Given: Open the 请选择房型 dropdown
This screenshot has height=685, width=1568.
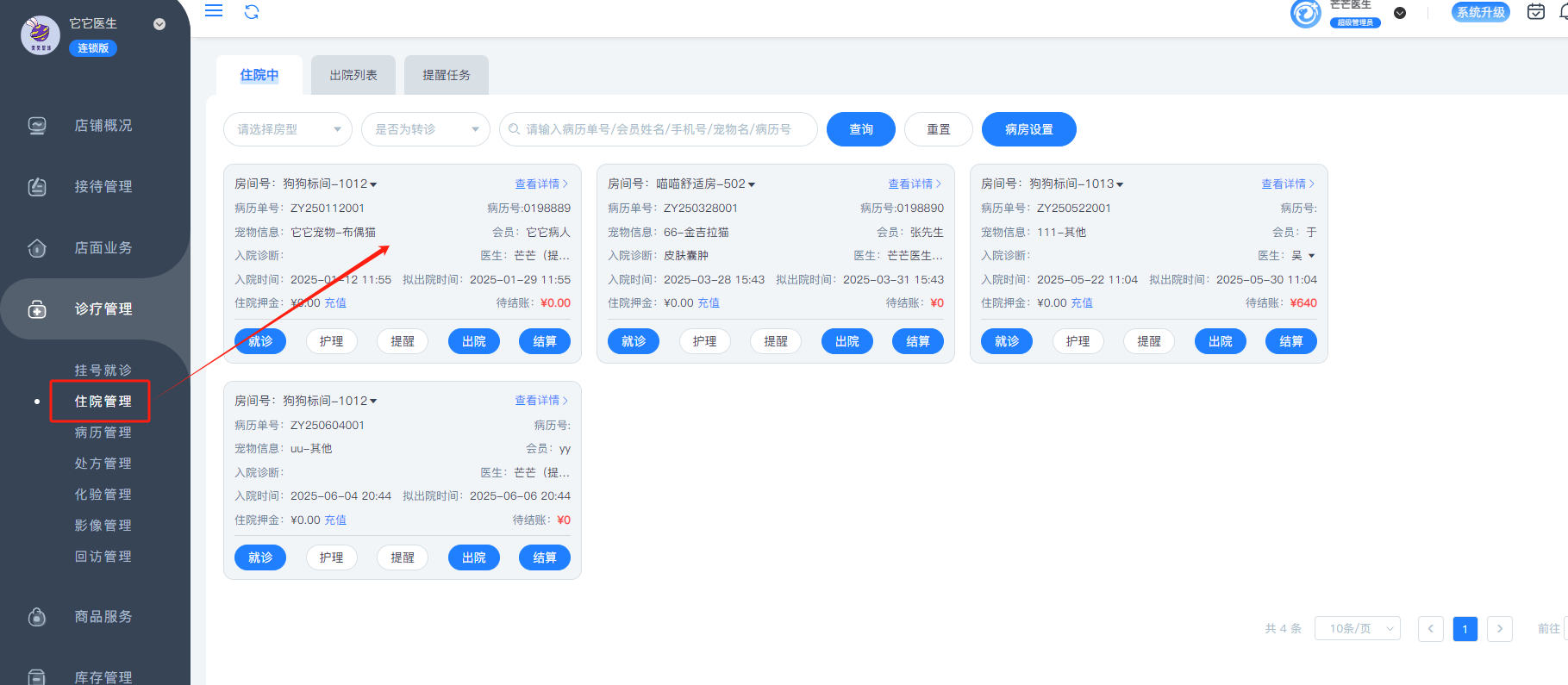Looking at the screenshot, I should [288, 129].
